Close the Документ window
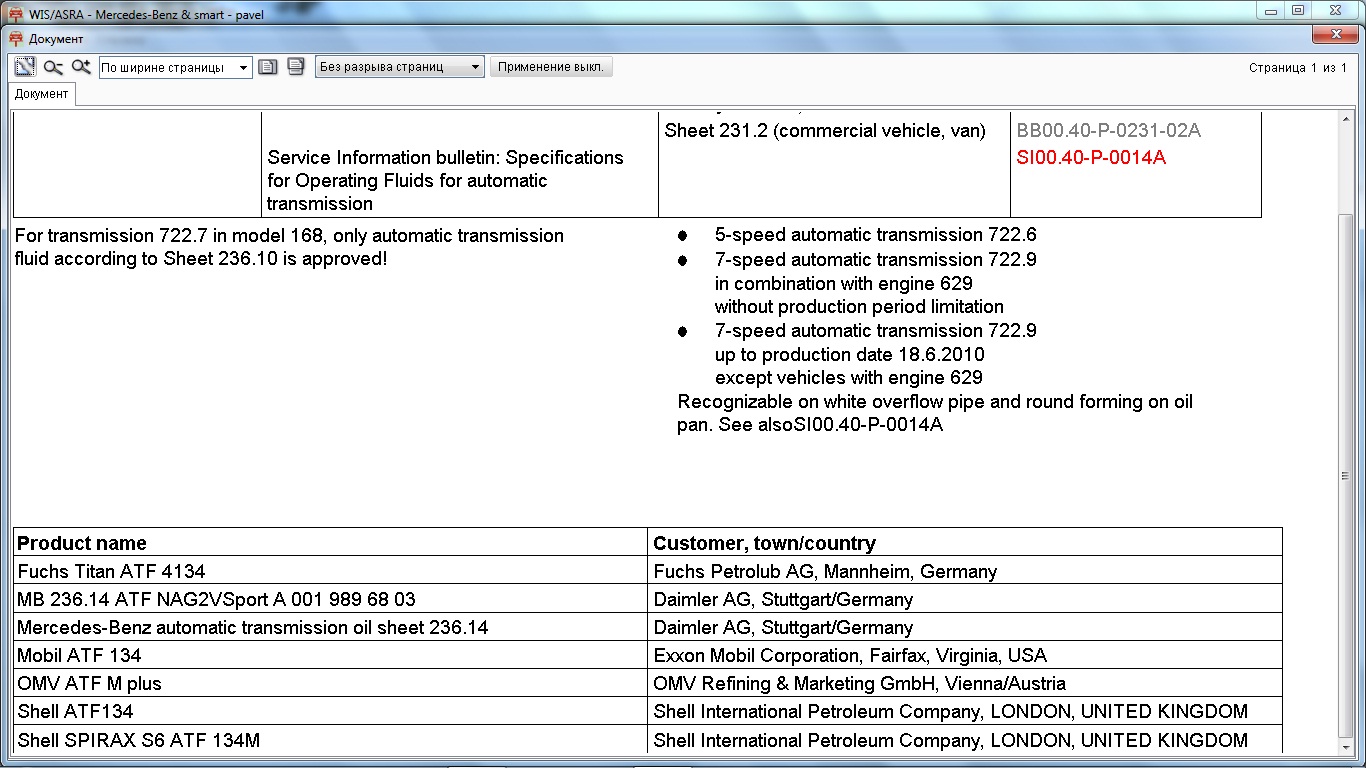 pyautogui.click(x=1335, y=37)
